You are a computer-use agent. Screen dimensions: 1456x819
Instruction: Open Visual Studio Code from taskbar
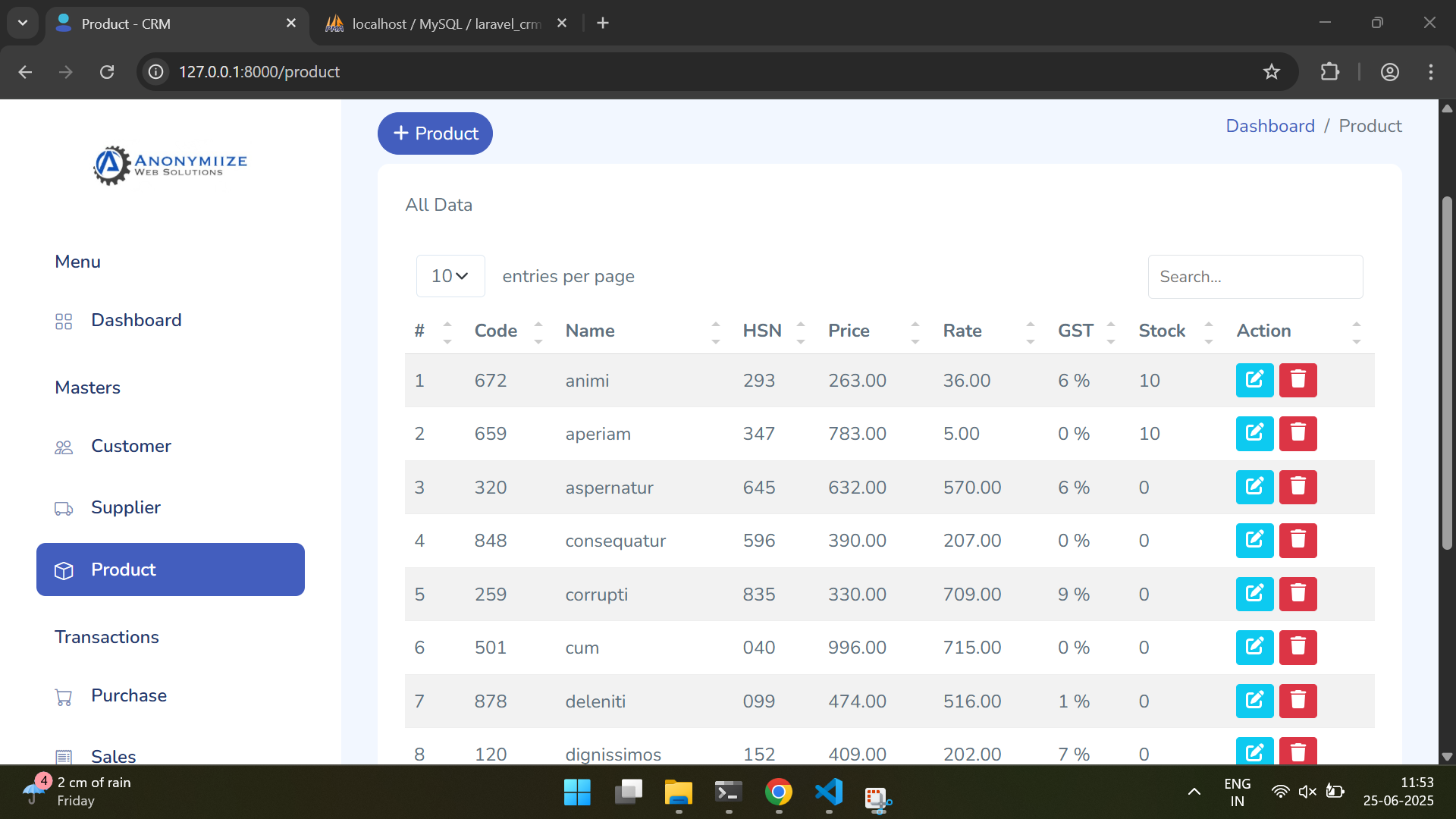coord(828,792)
